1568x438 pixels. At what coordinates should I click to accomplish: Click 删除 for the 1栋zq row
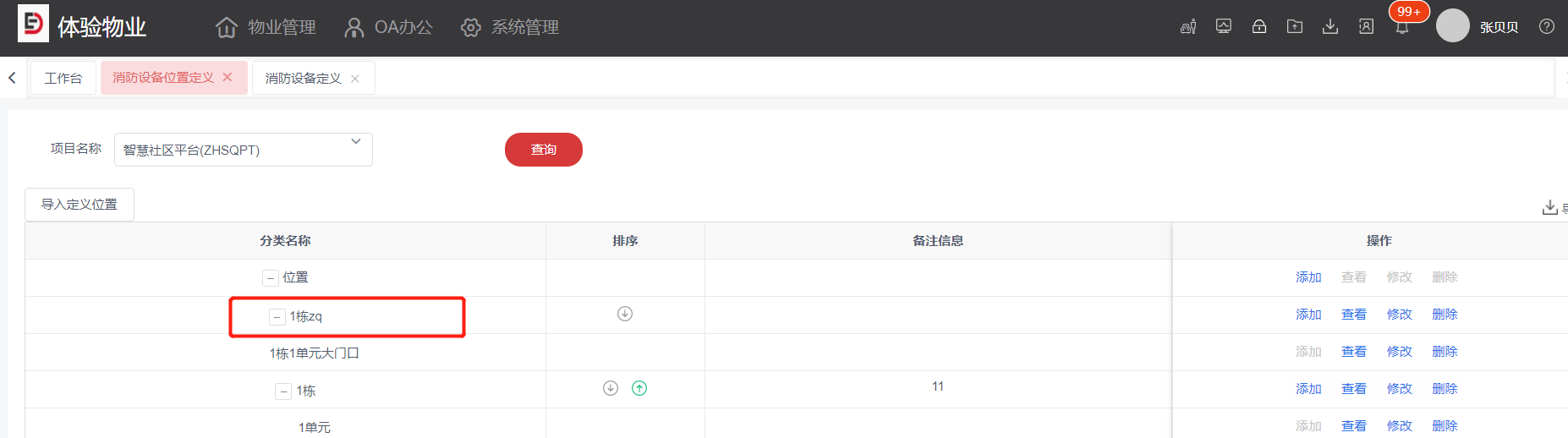click(x=1445, y=315)
